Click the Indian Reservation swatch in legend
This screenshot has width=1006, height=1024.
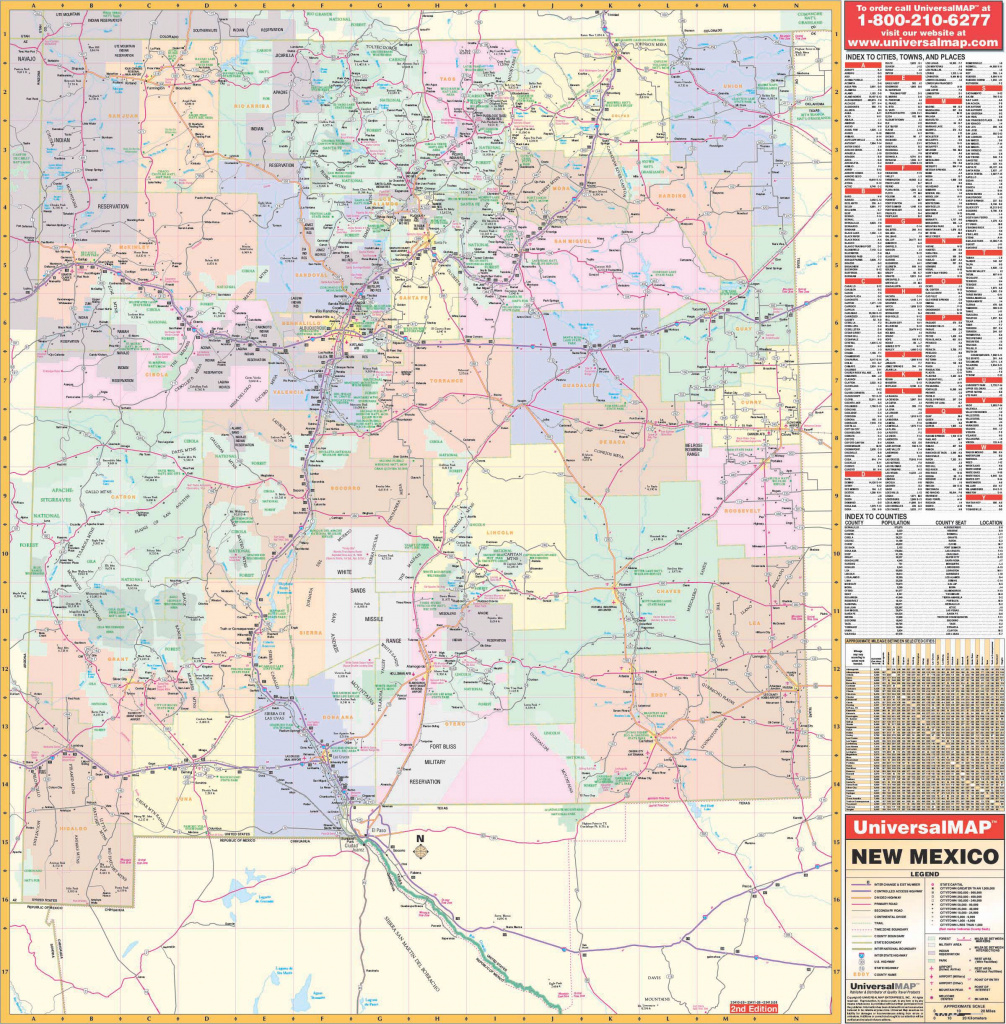pyautogui.click(x=933, y=955)
